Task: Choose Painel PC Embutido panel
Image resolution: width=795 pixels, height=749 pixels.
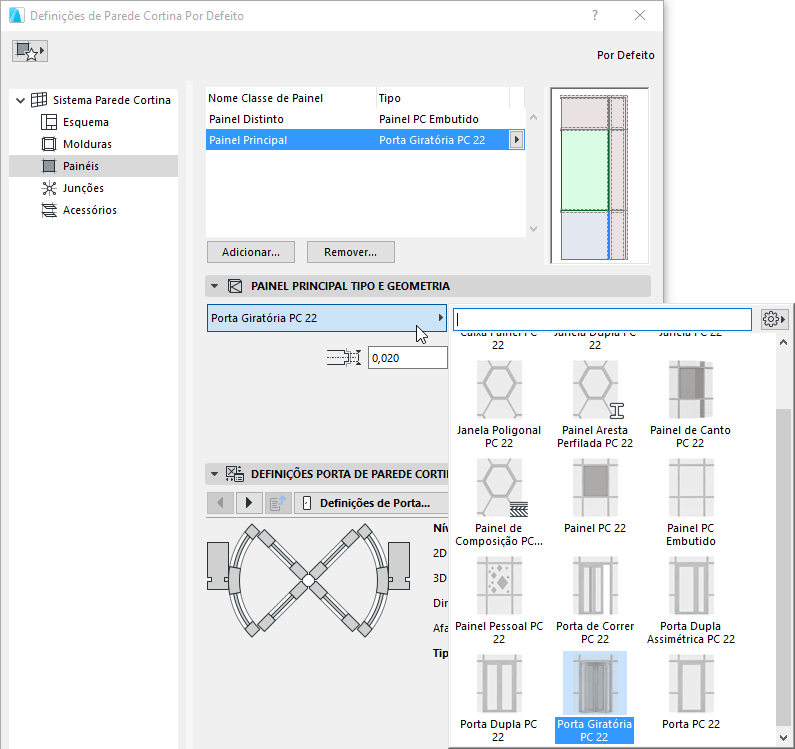Action: pos(691,503)
